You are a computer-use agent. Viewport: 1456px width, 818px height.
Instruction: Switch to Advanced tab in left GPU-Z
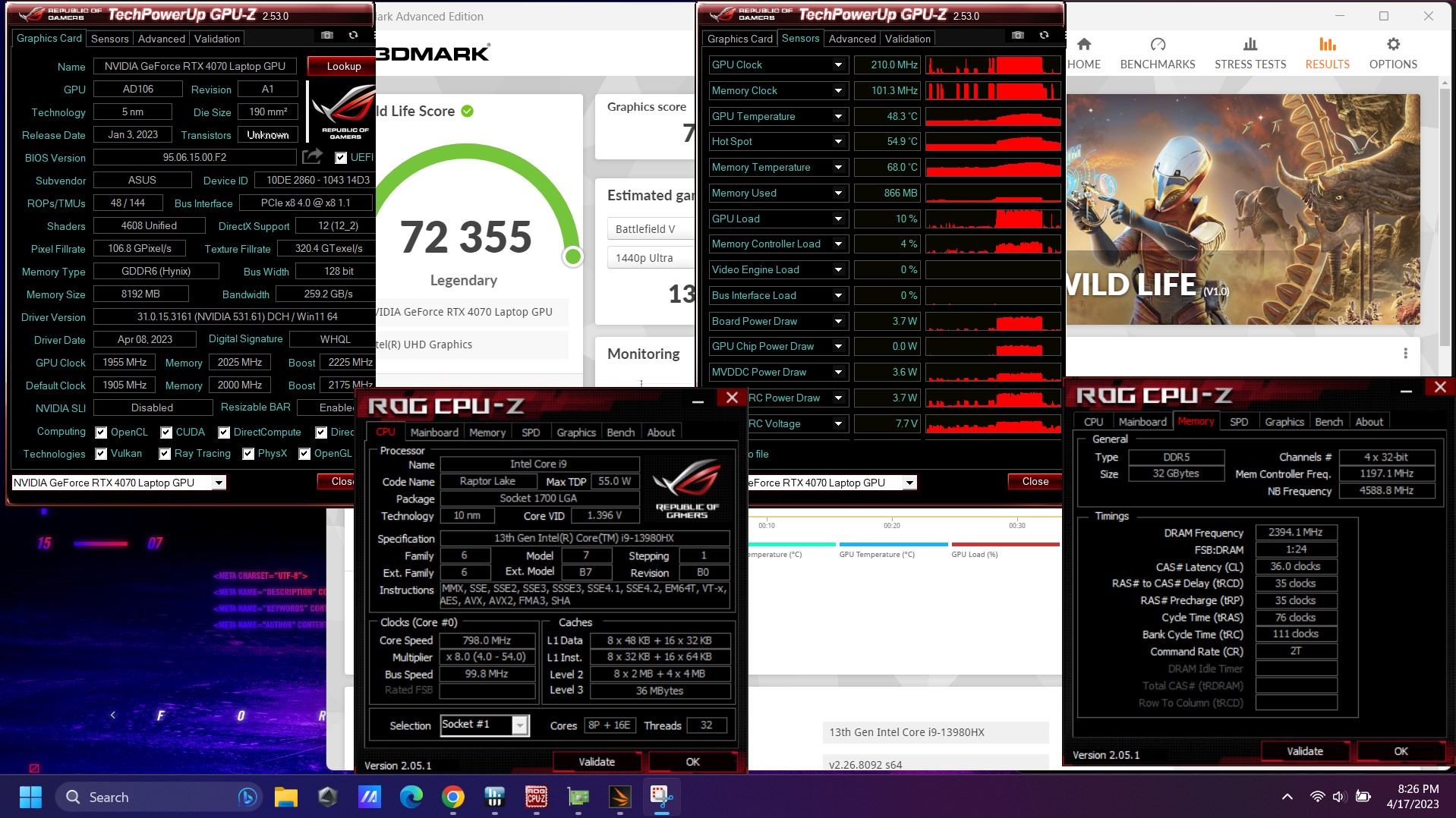(161, 39)
